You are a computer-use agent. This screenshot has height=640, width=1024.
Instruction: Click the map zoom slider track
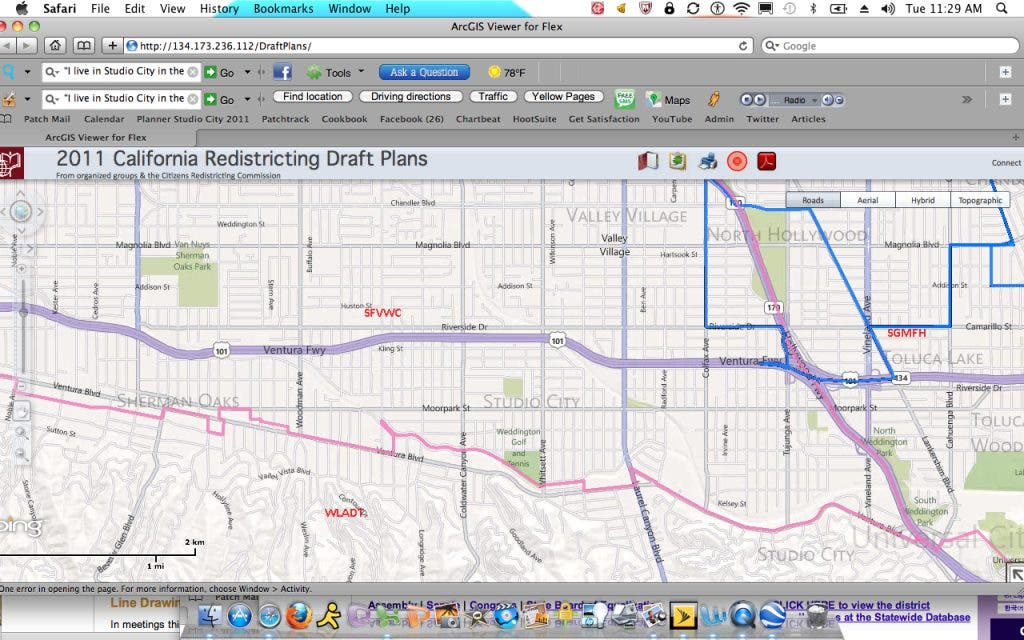point(23,327)
